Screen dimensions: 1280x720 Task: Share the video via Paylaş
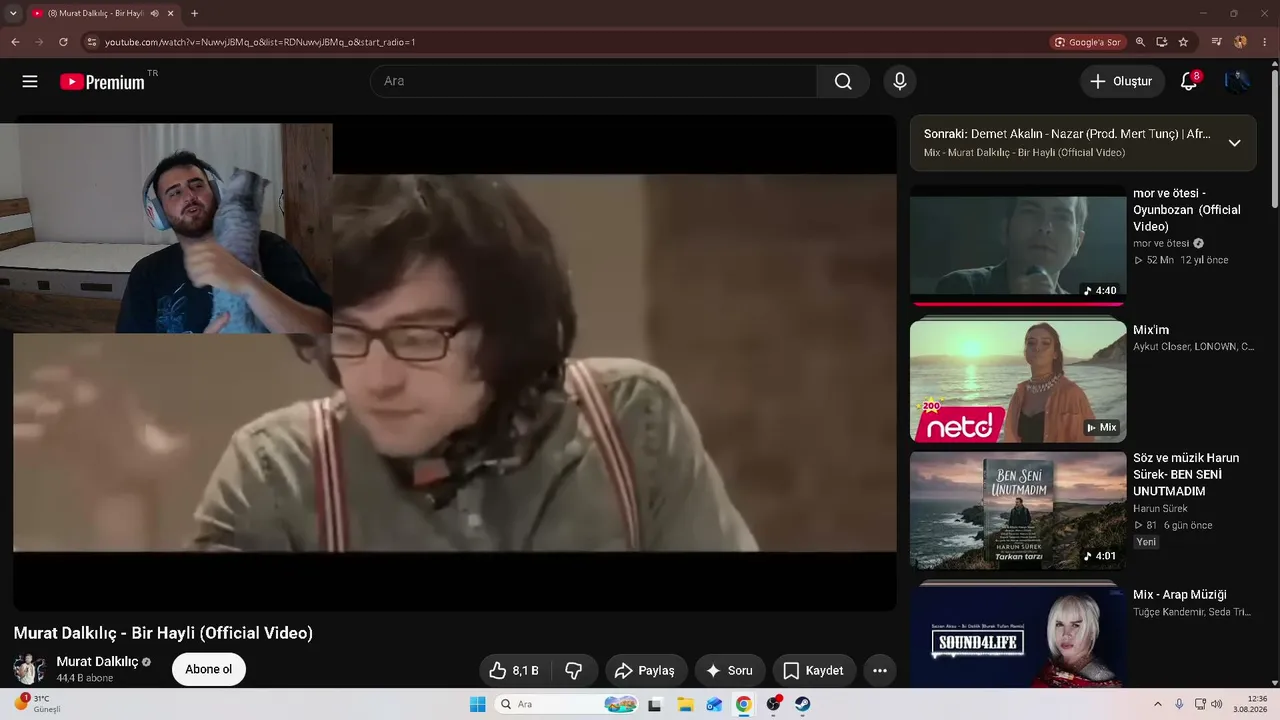pos(645,670)
